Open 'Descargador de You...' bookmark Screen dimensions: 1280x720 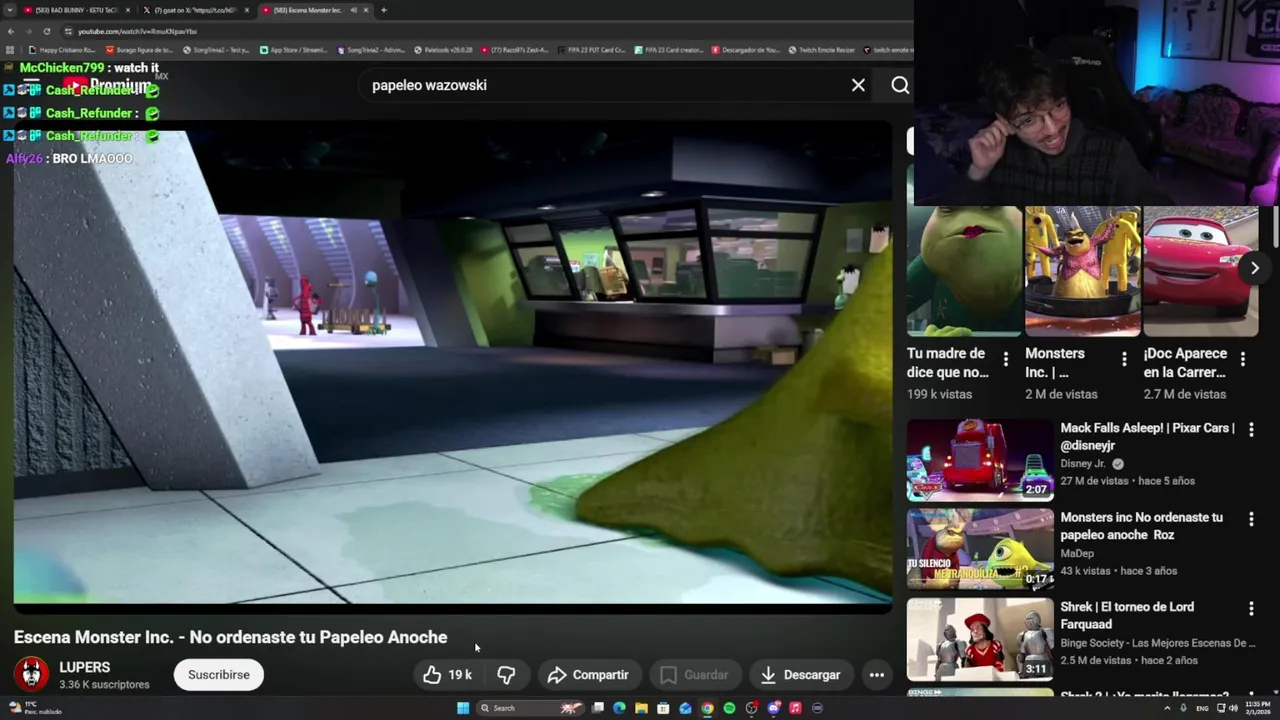tap(745, 49)
